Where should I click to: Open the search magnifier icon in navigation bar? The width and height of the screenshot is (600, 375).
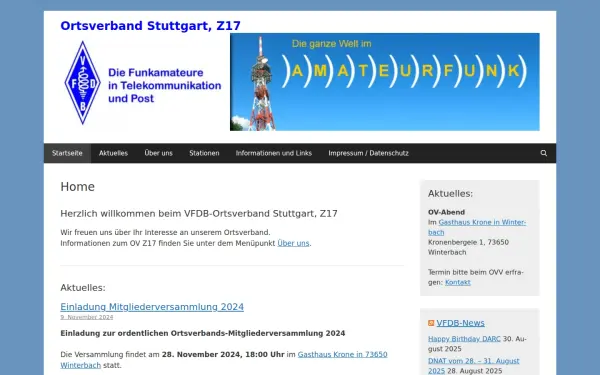coord(543,153)
